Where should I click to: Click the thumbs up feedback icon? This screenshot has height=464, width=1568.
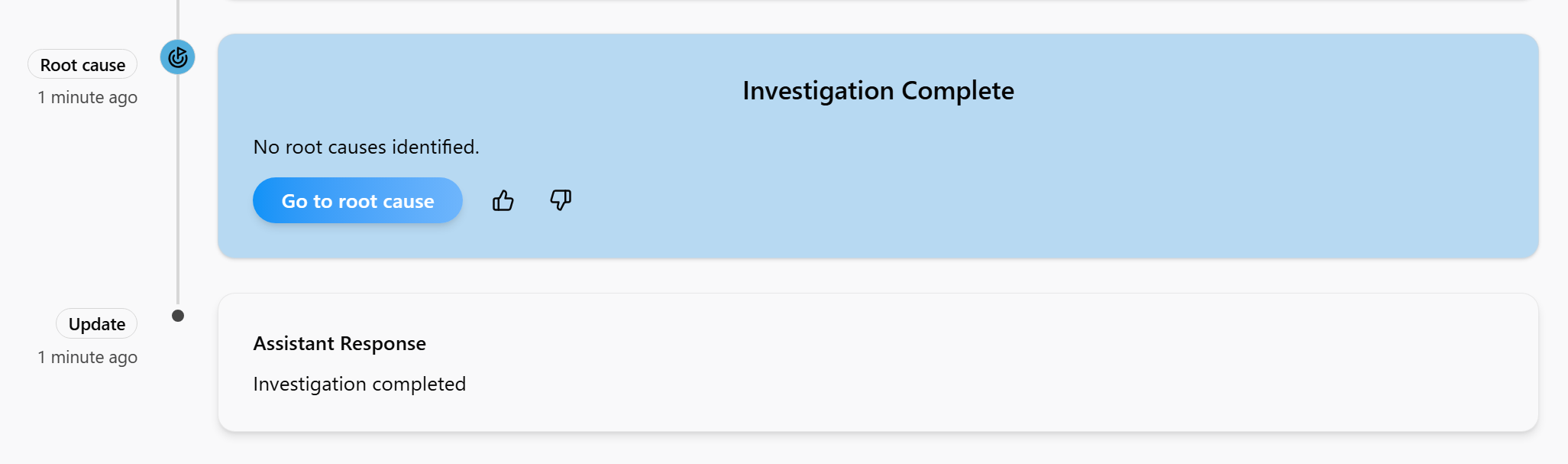tap(503, 201)
